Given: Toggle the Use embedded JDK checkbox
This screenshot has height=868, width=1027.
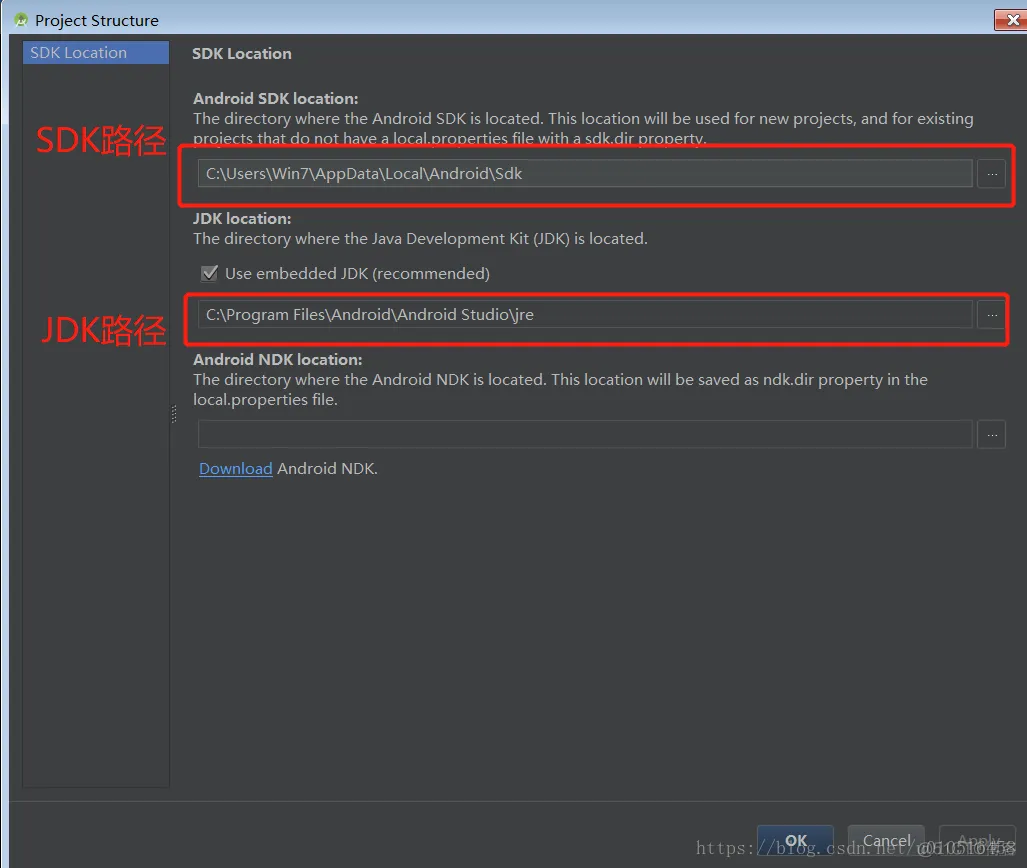Looking at the screenshot, I should (210, 273).
